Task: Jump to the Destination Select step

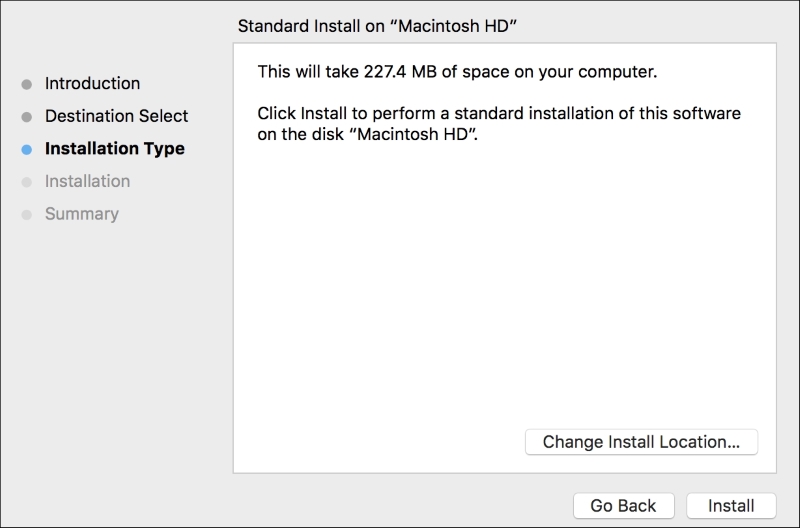Action: click(116, 116)
